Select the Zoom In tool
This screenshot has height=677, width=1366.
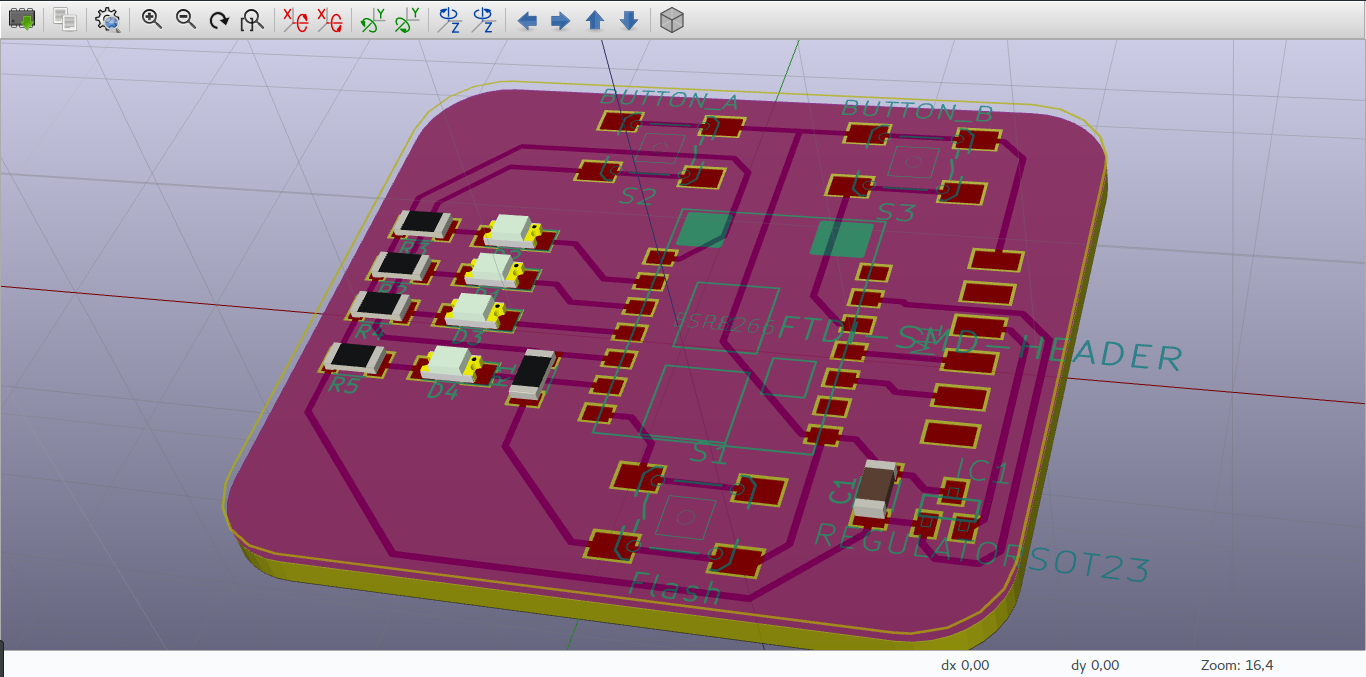coord(151,19)
